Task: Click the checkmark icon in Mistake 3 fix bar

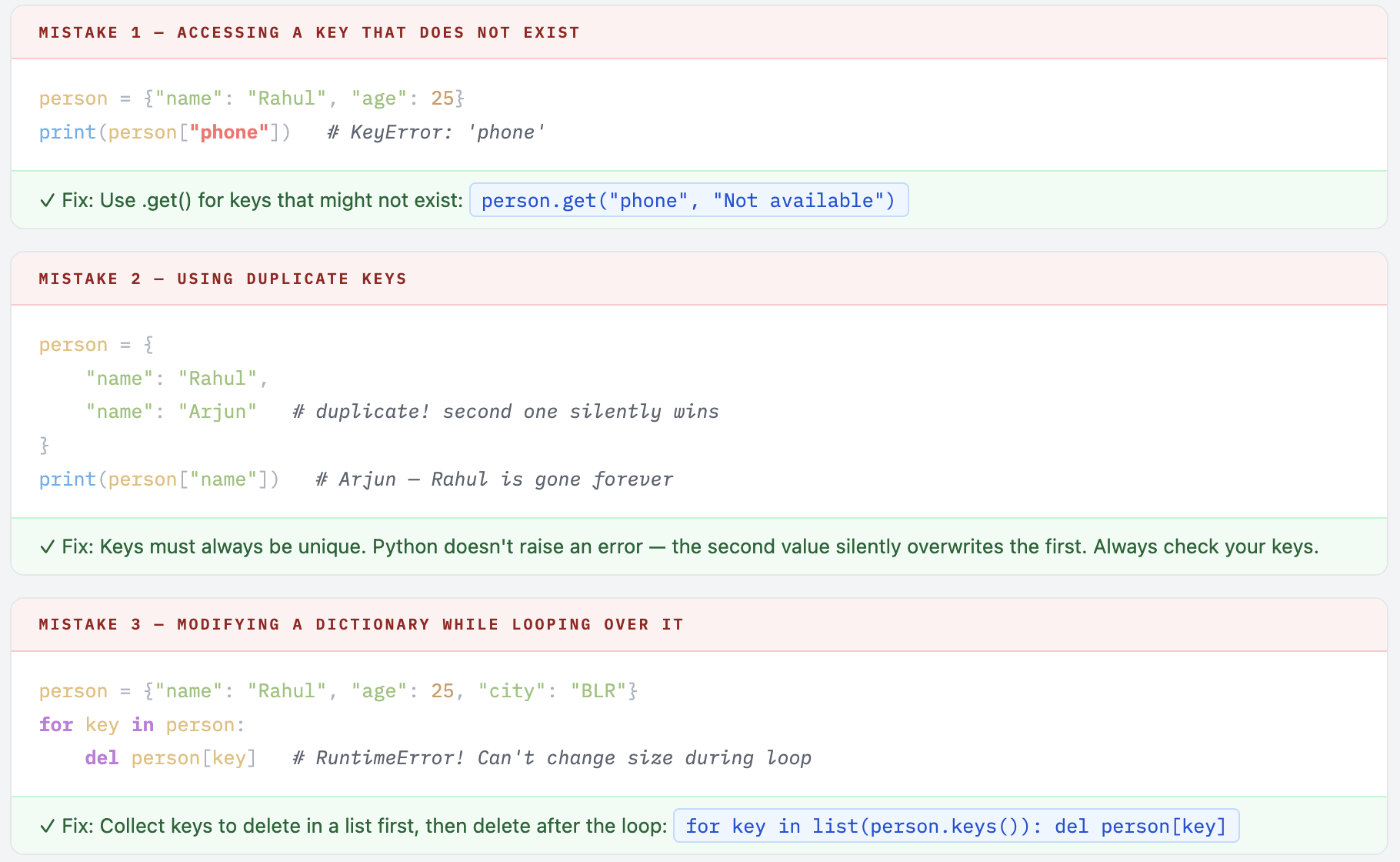Action: [x=48, y=826]
